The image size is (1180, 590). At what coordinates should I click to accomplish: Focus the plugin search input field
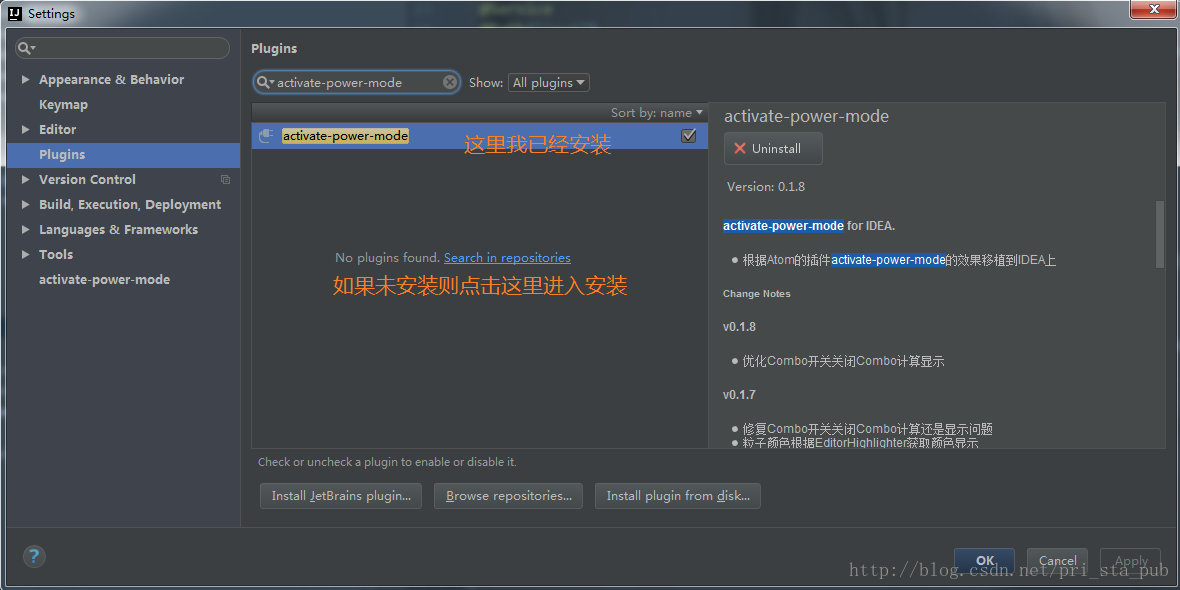357,83
